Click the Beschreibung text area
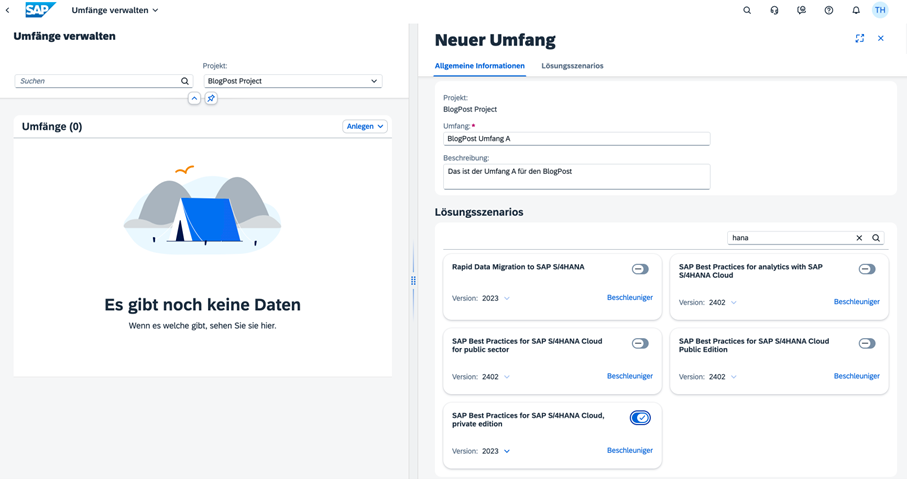Screen dimensions: 907x479 click(576, 176)
